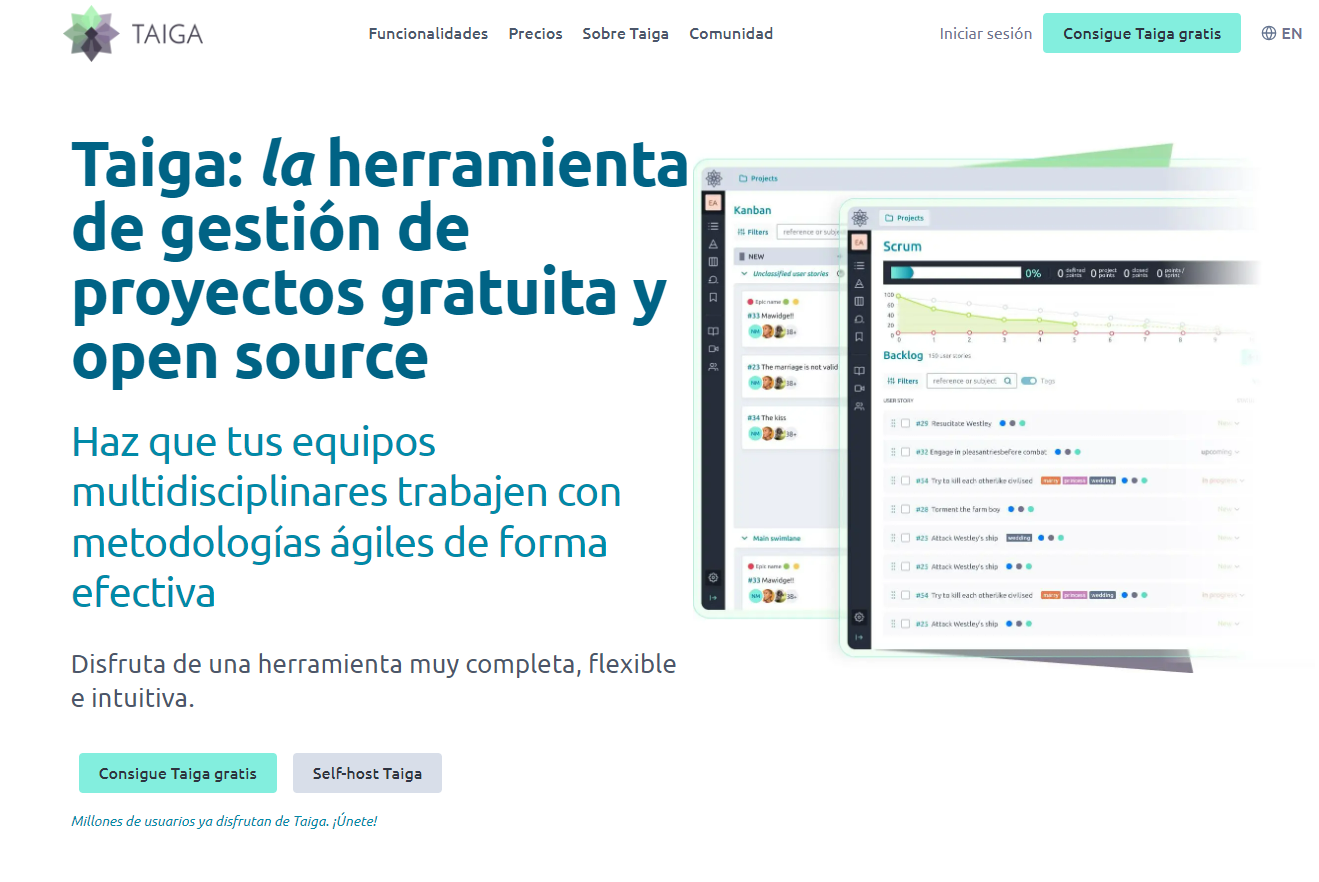Open Kanban card #23 The marriage is not valid
The width and height of the screenshot is (1319, 882).
(790, 375)
